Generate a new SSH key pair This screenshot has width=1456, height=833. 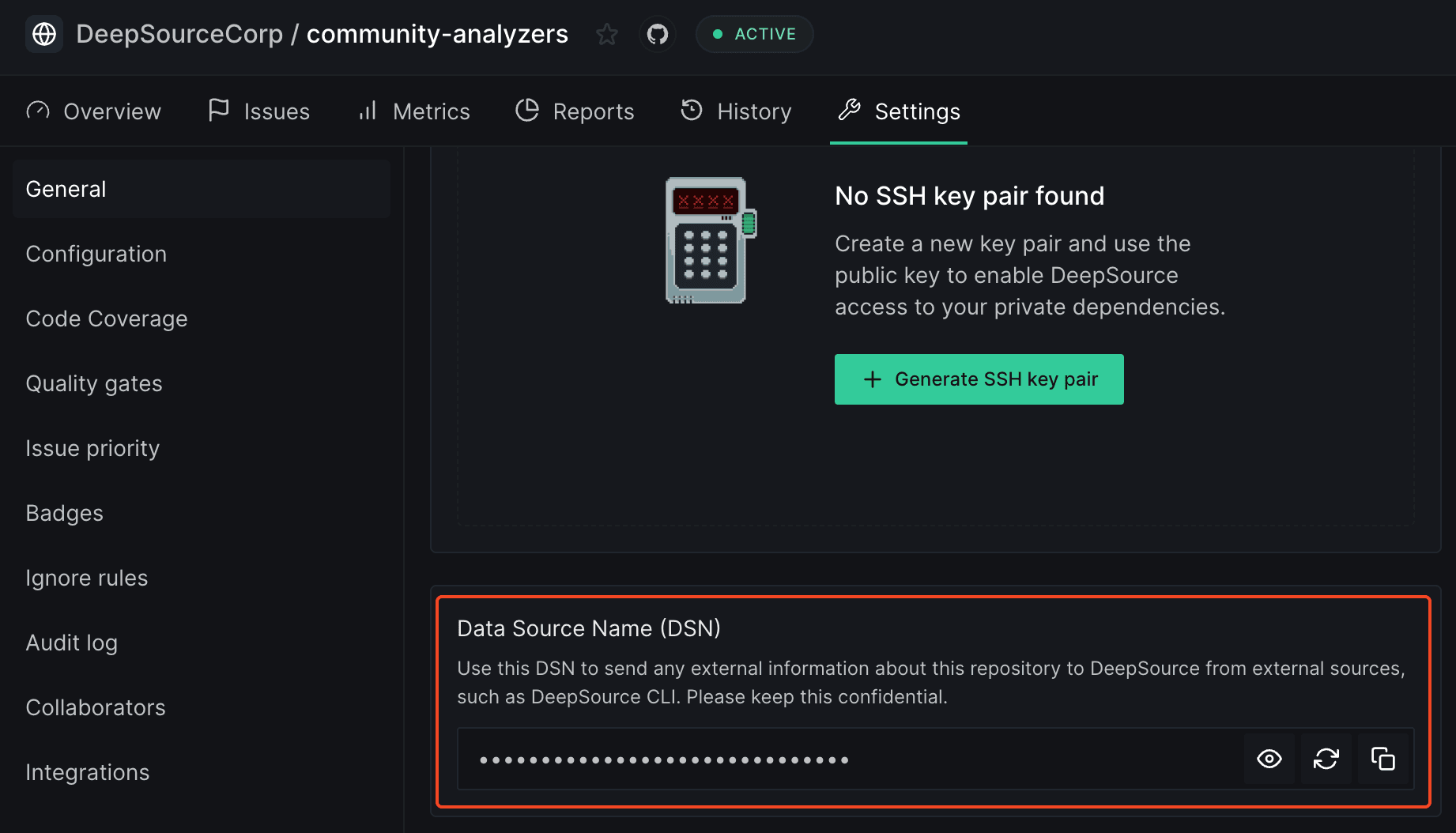979,379
